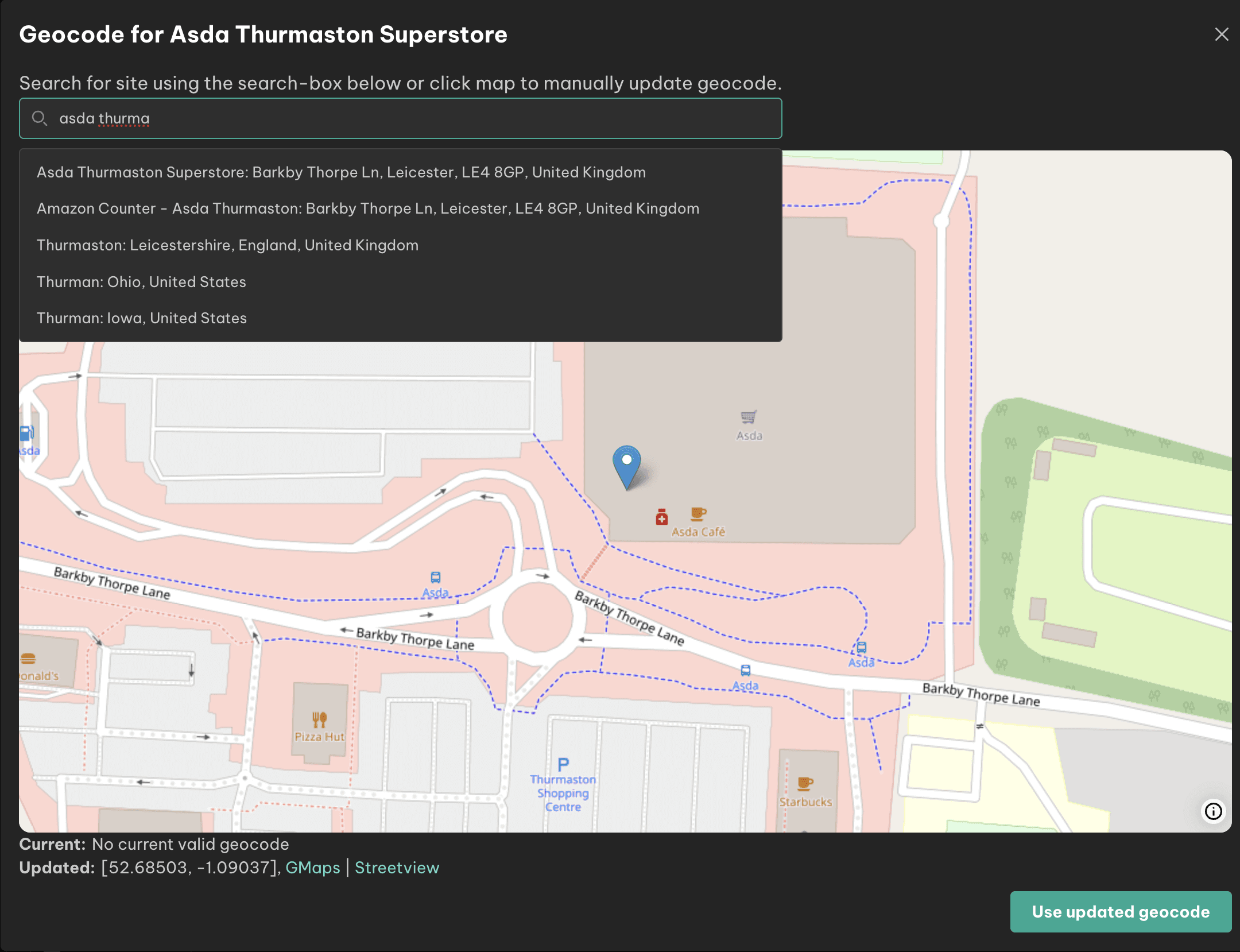1240x952 pixels.
Task: Click the Starbucks coffee icon
Action: (805, 783)
